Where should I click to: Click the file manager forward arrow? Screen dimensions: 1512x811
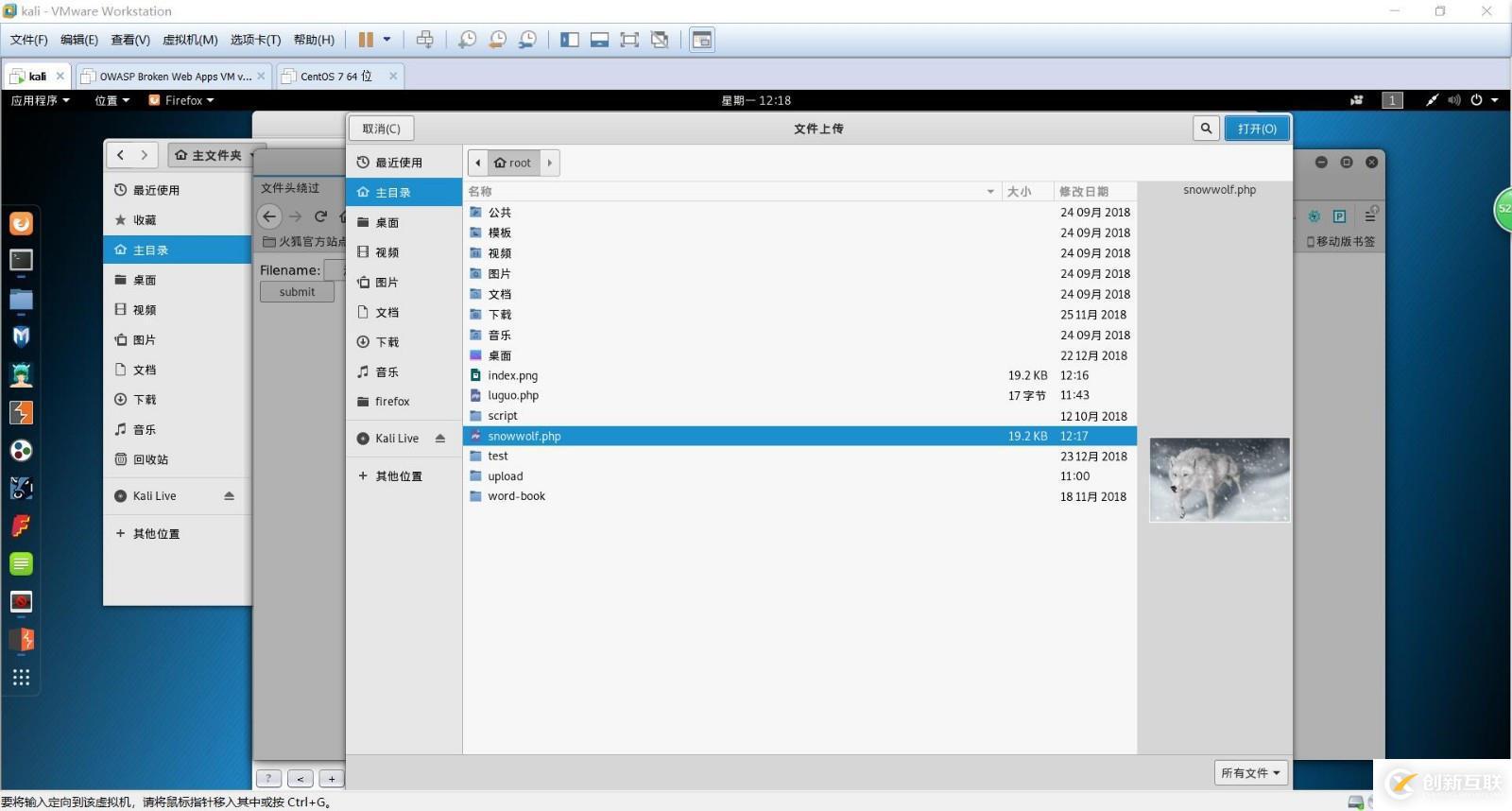click(145, 155)
